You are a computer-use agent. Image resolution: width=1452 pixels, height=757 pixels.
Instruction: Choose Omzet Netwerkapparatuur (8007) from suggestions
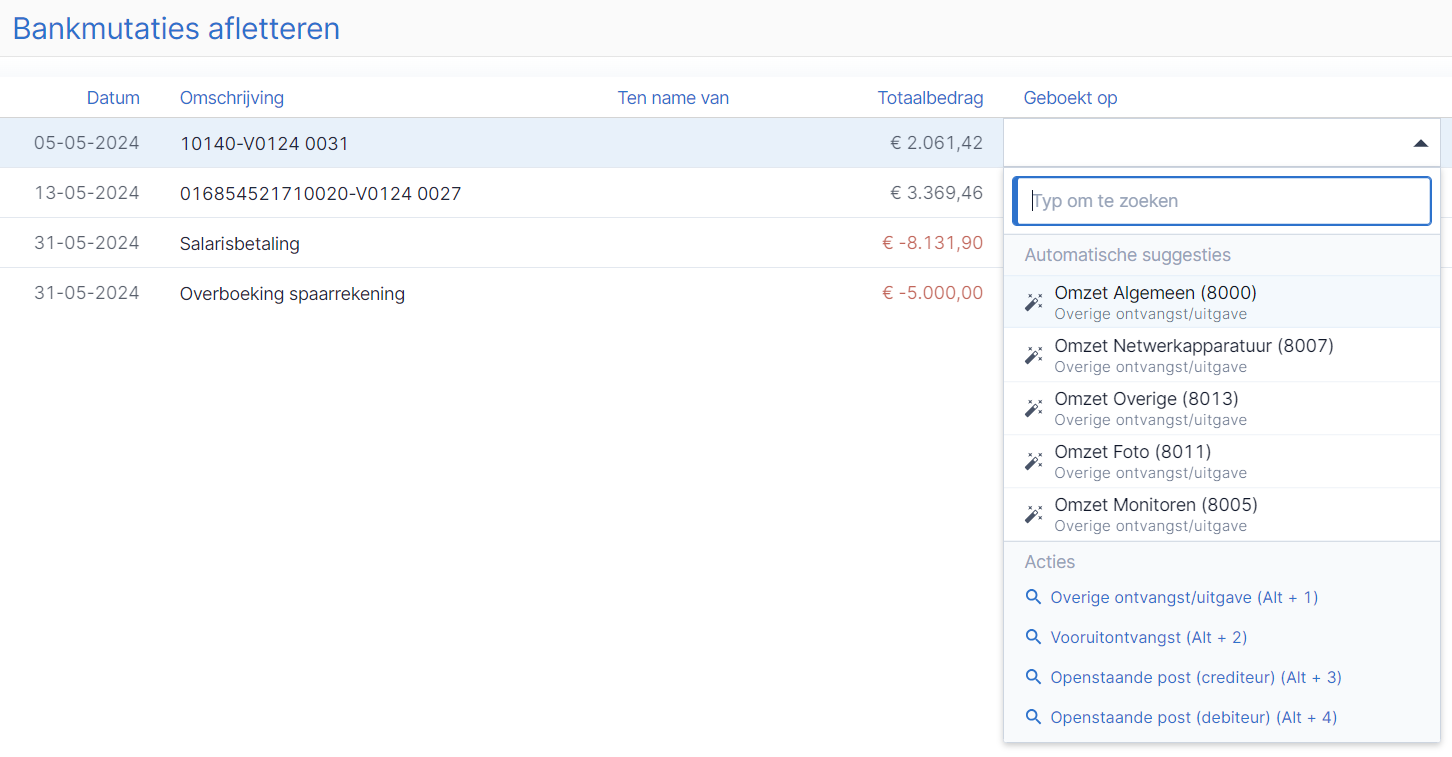coord(1222,355)
